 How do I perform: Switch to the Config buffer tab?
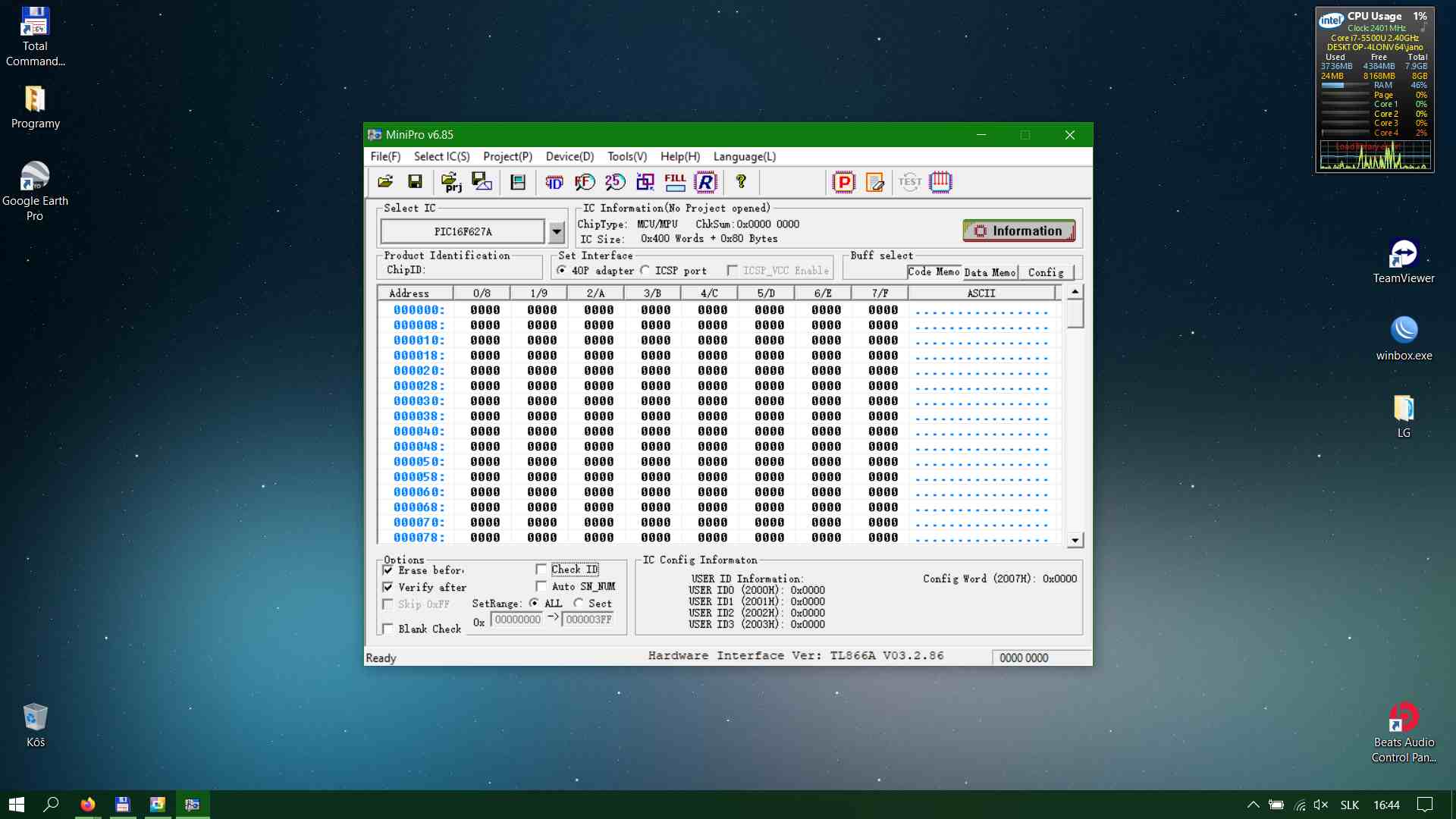(1046, 272)
